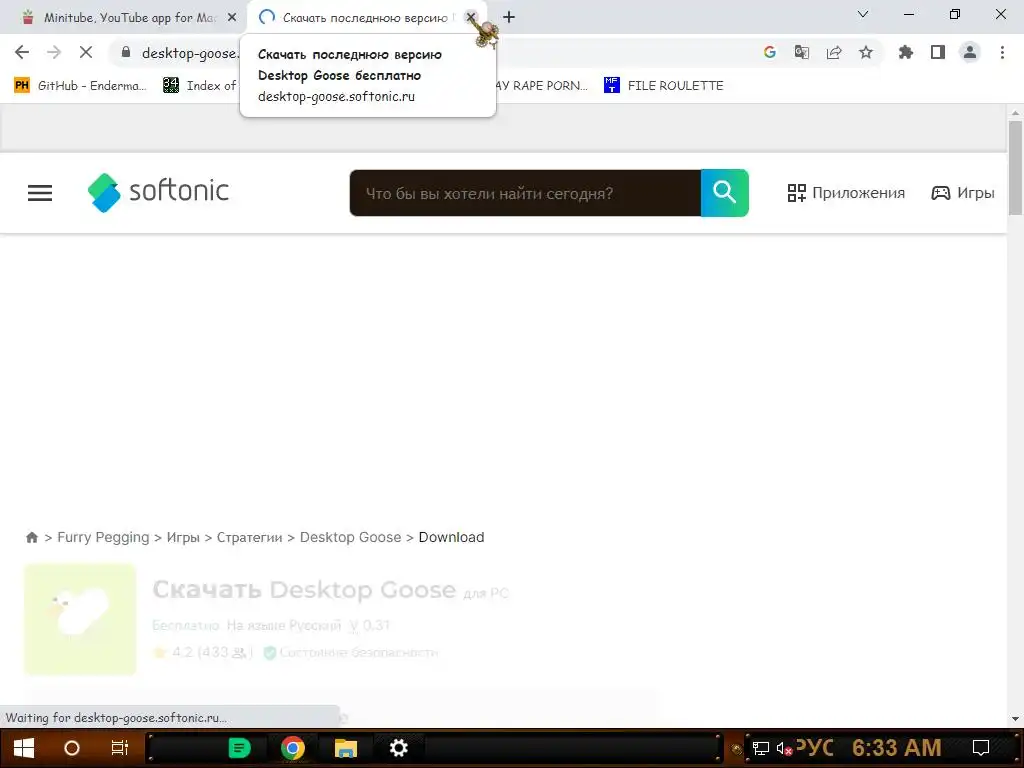Open a new browser tab
Viewport: 1024px width, 768px height.
coord(509,17)
